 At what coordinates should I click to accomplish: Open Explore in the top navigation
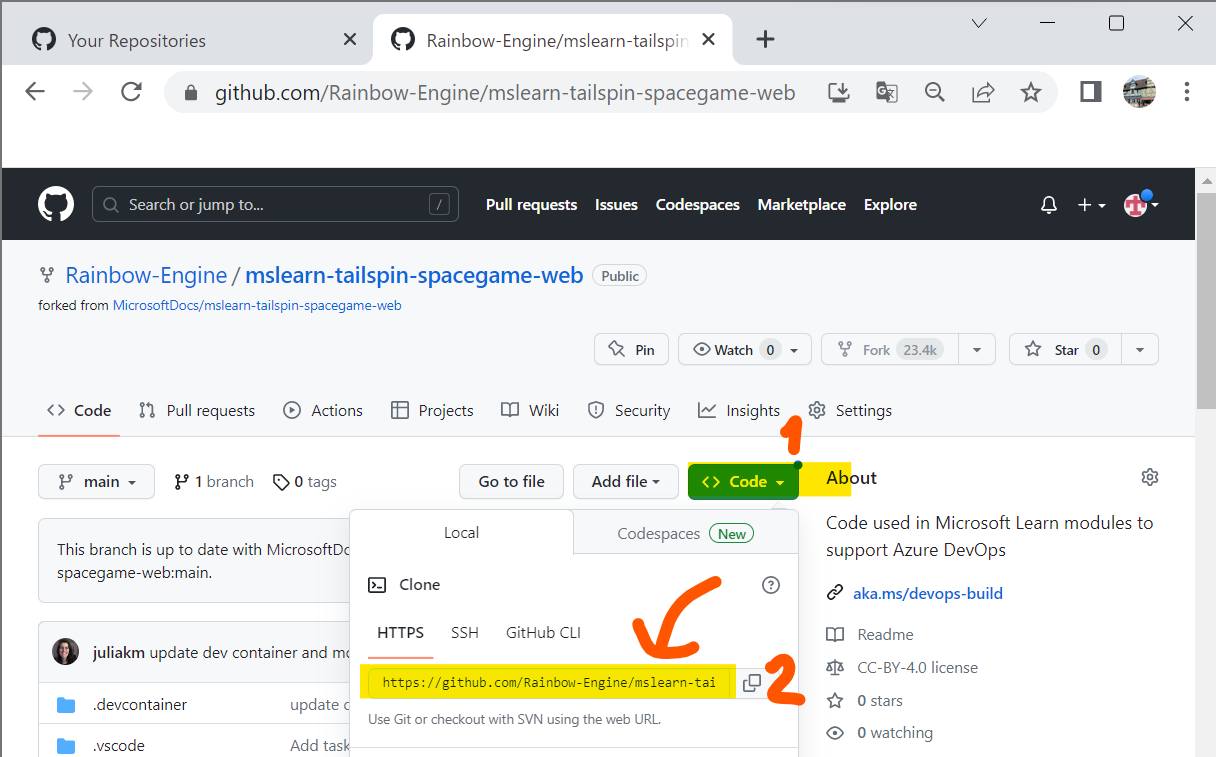[x=890, y=204]
